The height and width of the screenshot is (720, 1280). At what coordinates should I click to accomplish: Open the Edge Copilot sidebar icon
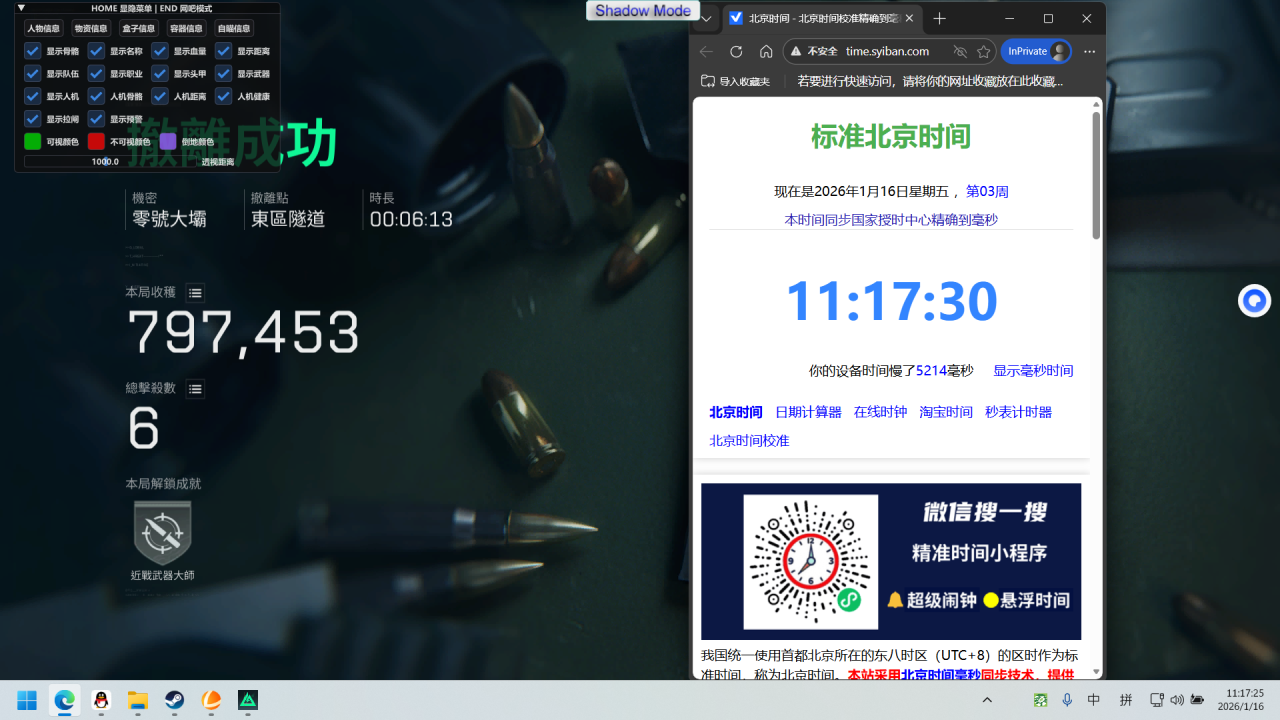pos(1255,300)
